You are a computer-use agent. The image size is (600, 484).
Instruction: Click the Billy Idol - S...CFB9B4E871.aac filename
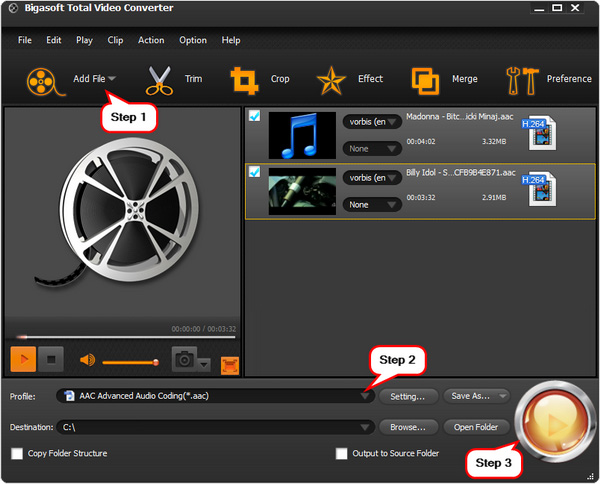[461, 173]
